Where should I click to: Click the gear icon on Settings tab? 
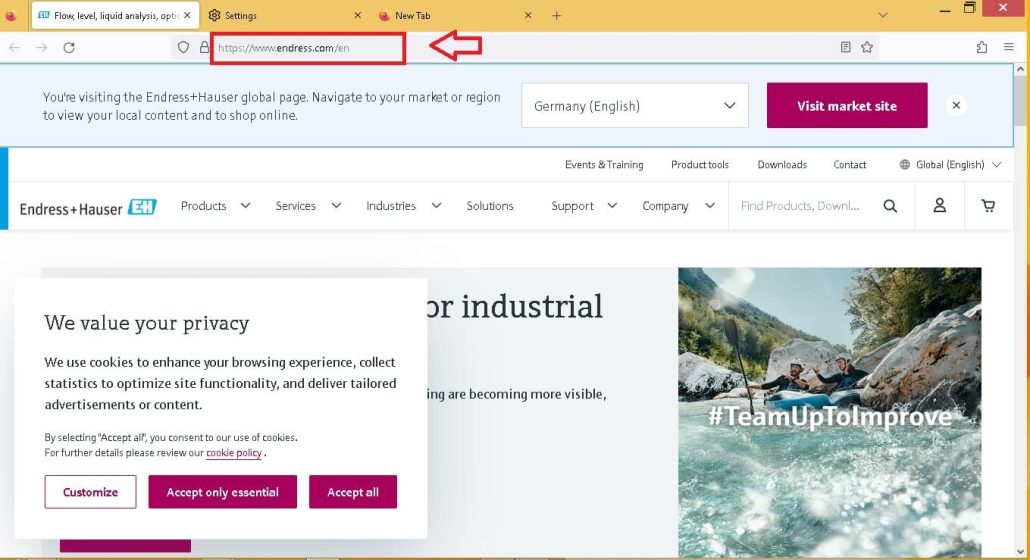[214, 15]
